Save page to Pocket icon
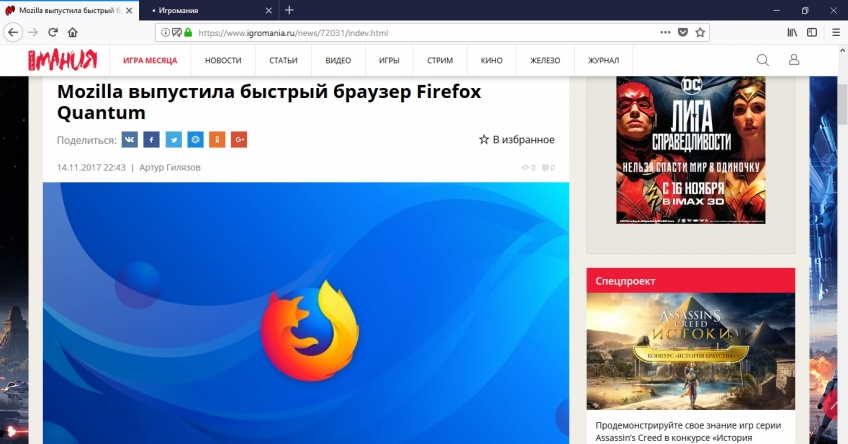Screen dimensions: 848x444 click(683, 32)
